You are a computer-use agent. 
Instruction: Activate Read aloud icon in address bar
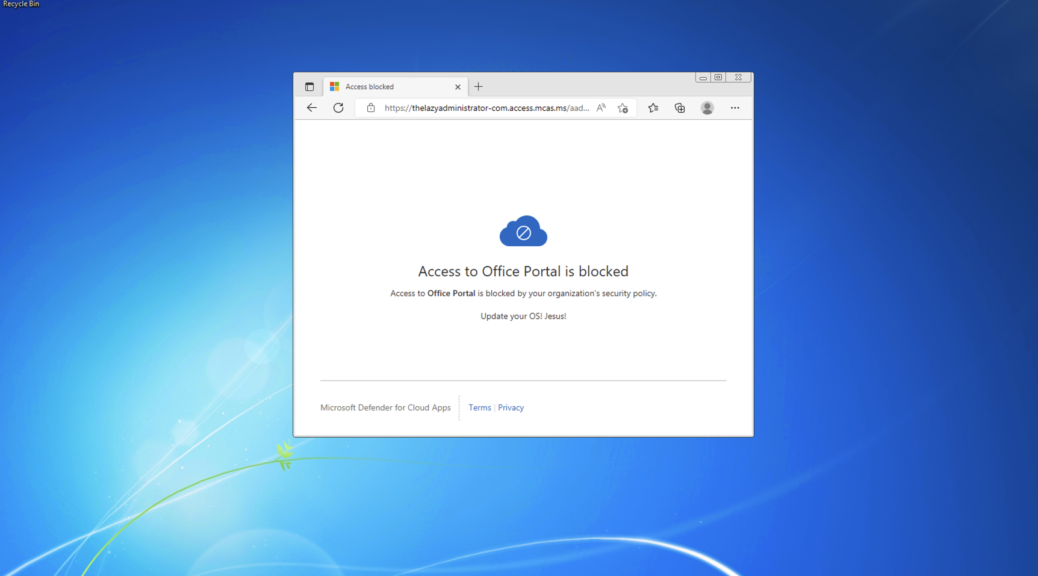point(601,108)
